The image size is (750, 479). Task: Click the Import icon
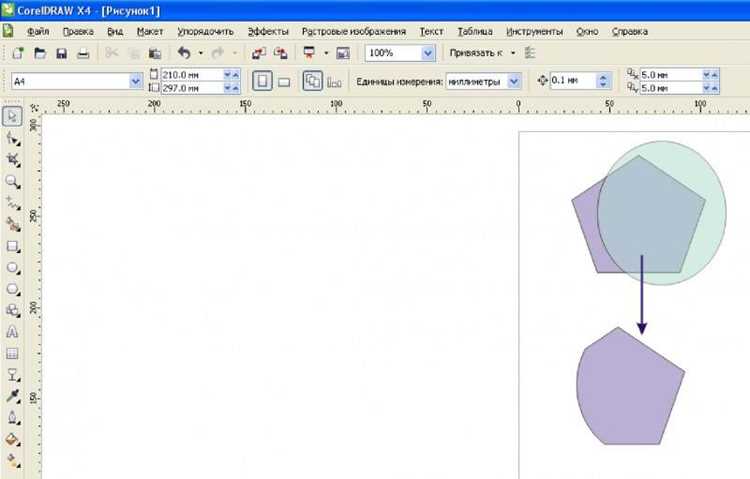click(x=259, y=53)
